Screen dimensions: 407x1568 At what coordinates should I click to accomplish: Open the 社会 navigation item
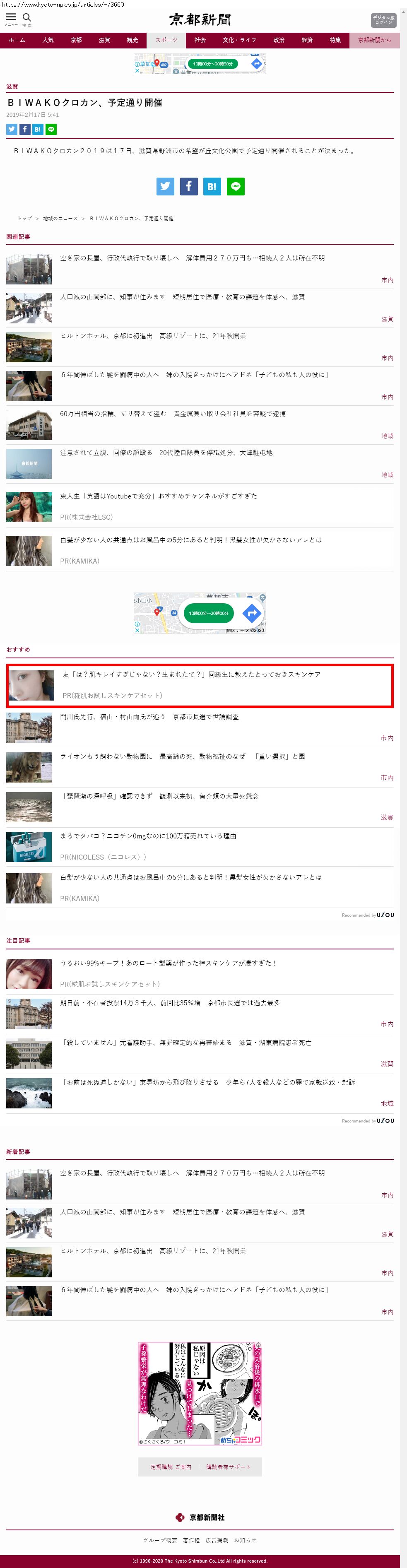coord(200,40)
